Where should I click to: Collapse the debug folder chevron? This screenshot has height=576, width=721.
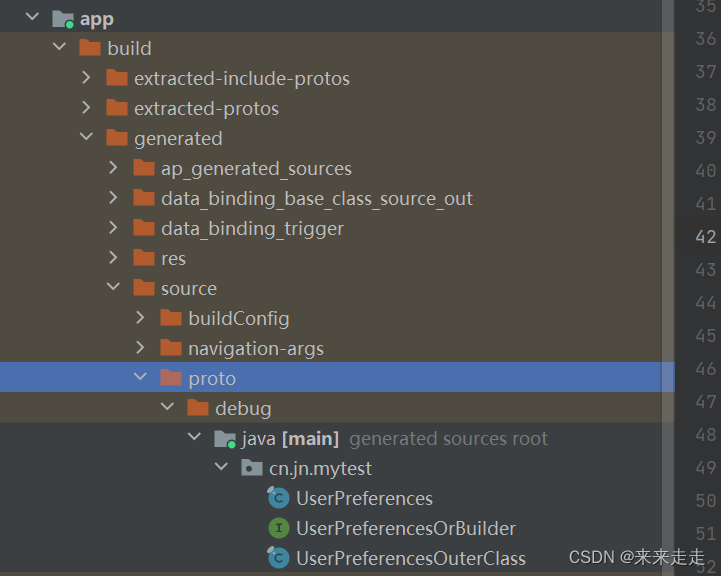click(167, 406)
